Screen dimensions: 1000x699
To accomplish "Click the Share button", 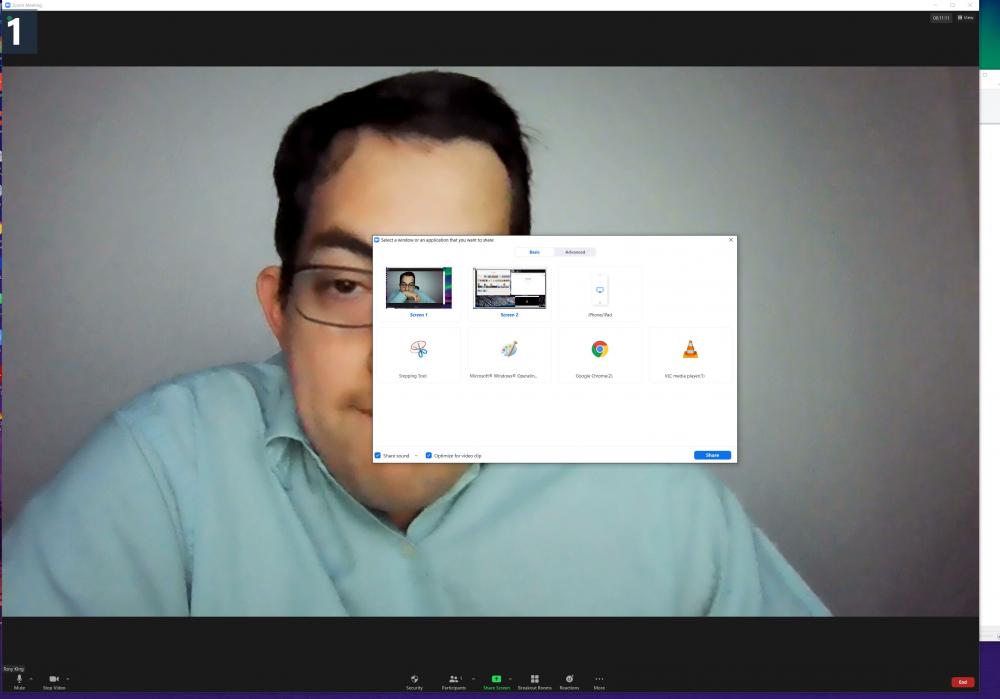I will point(712,455).
